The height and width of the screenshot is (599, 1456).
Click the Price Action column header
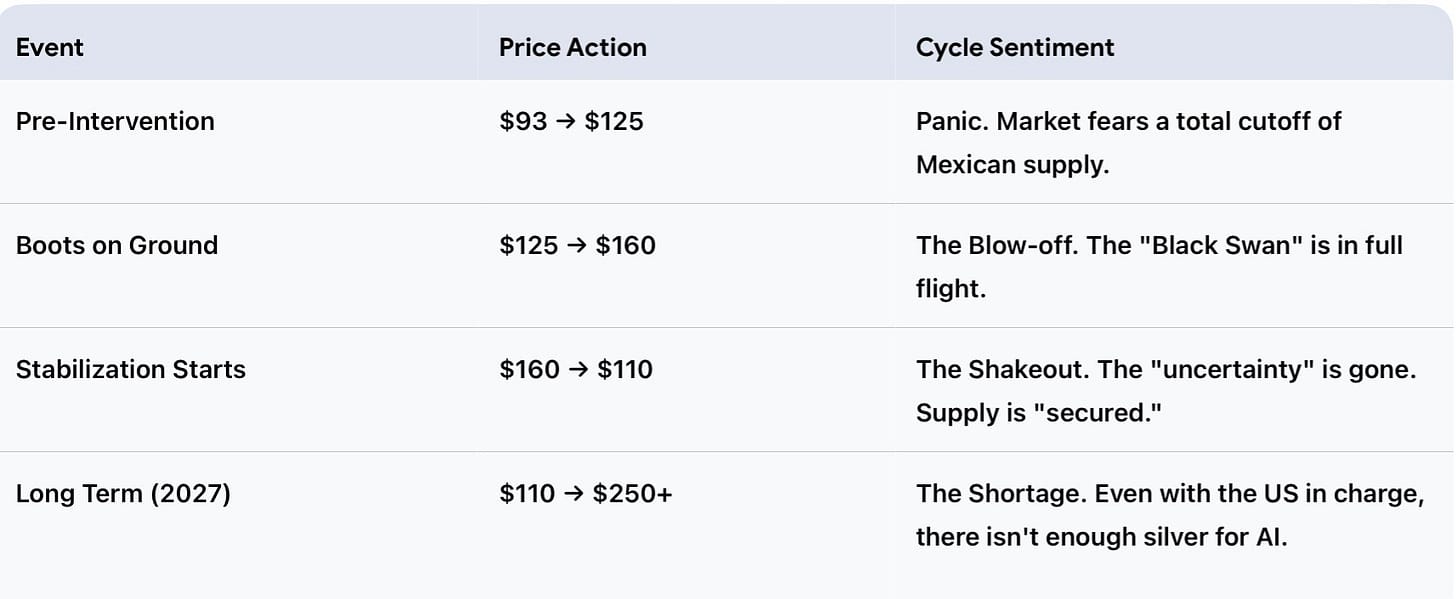coord(572,47)
